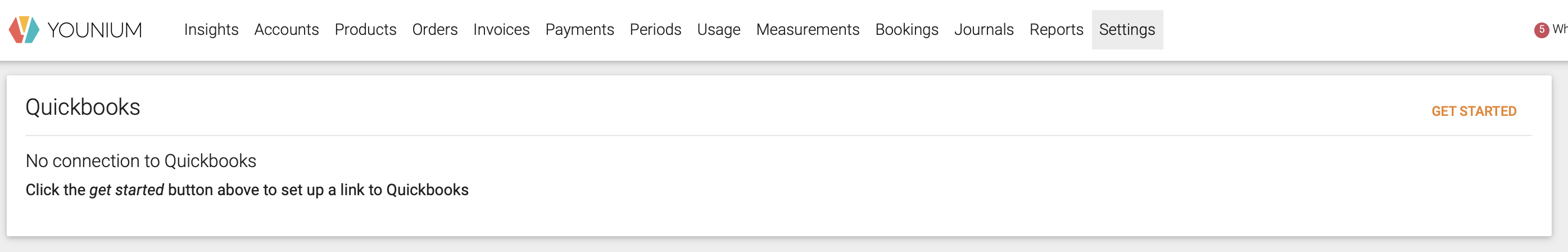Select Invoices in the navigation bar
Image resolution: width=1568 pixels, height=252 pixels.
501,30
